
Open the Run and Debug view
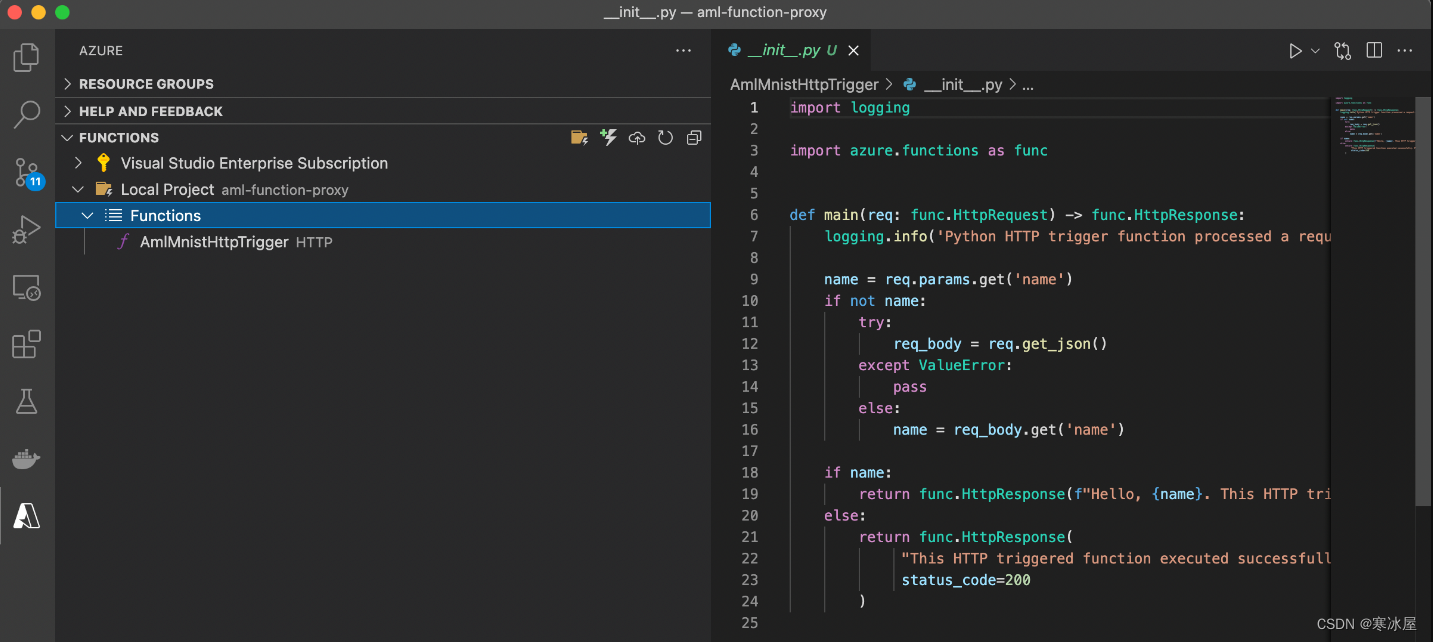click(x=26, y=231)
